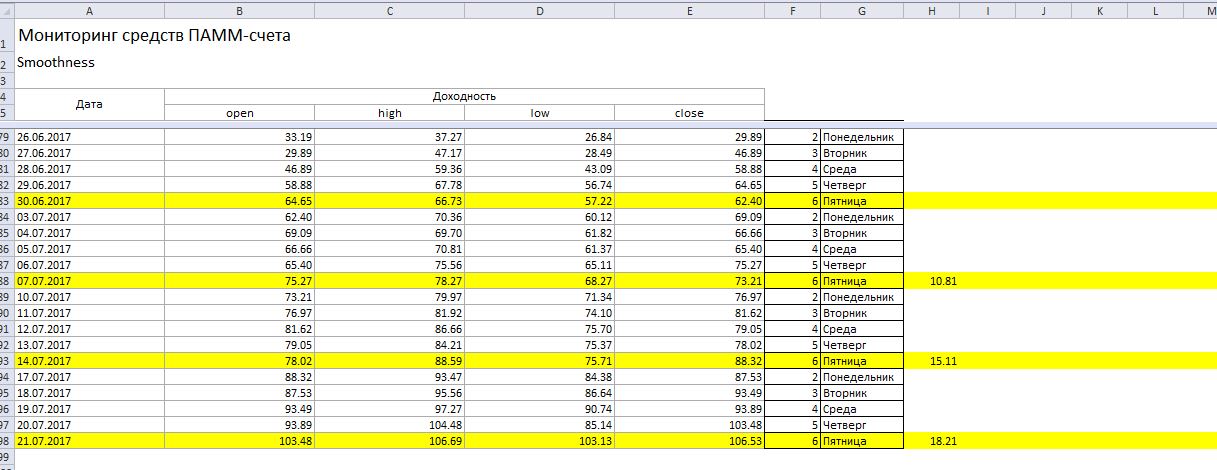Screen dimensions: 1217x470
Task: Click the title 'Мониторинг средств ПАММ-счета'
Action: (x=155, y=36)
